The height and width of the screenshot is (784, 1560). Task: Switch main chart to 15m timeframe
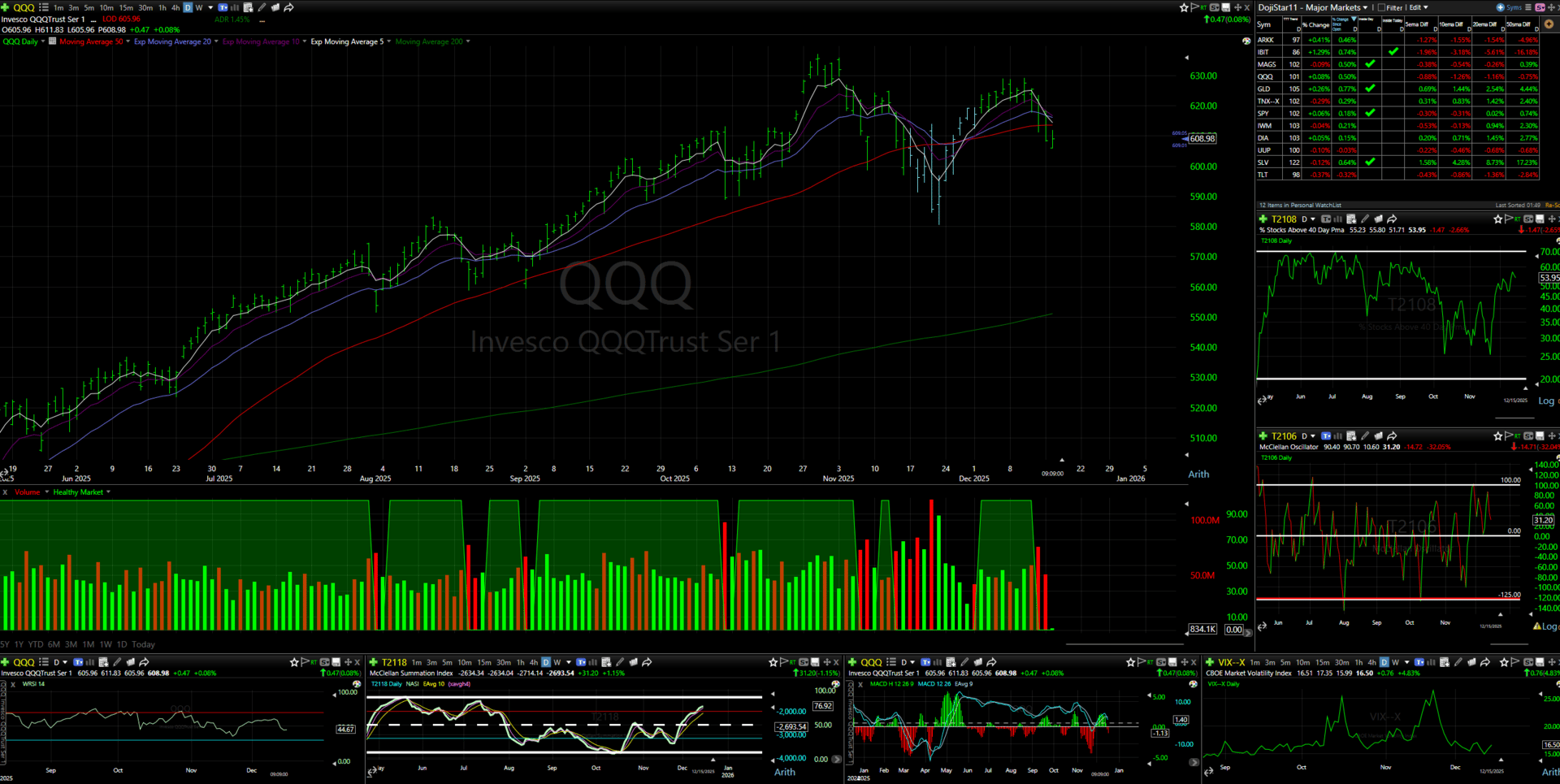(x=126, y=7)
